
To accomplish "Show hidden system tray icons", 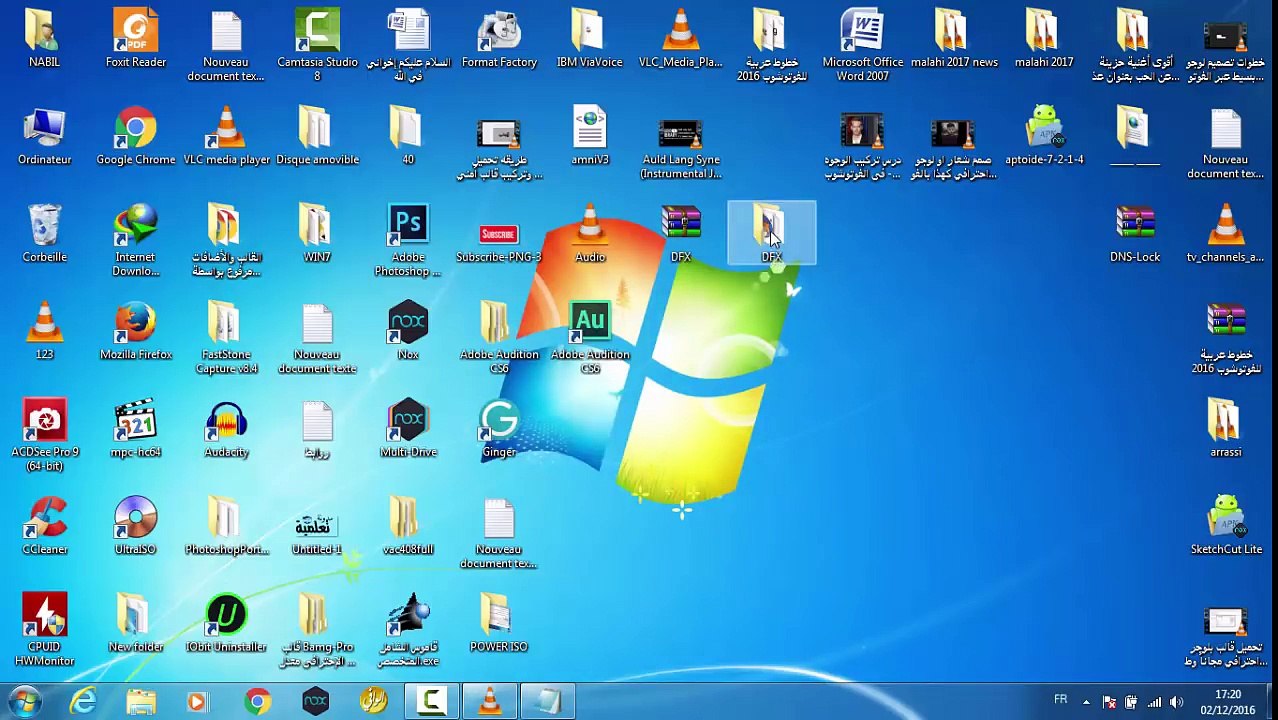I will pyautogui.click(x=1086, y=703).
